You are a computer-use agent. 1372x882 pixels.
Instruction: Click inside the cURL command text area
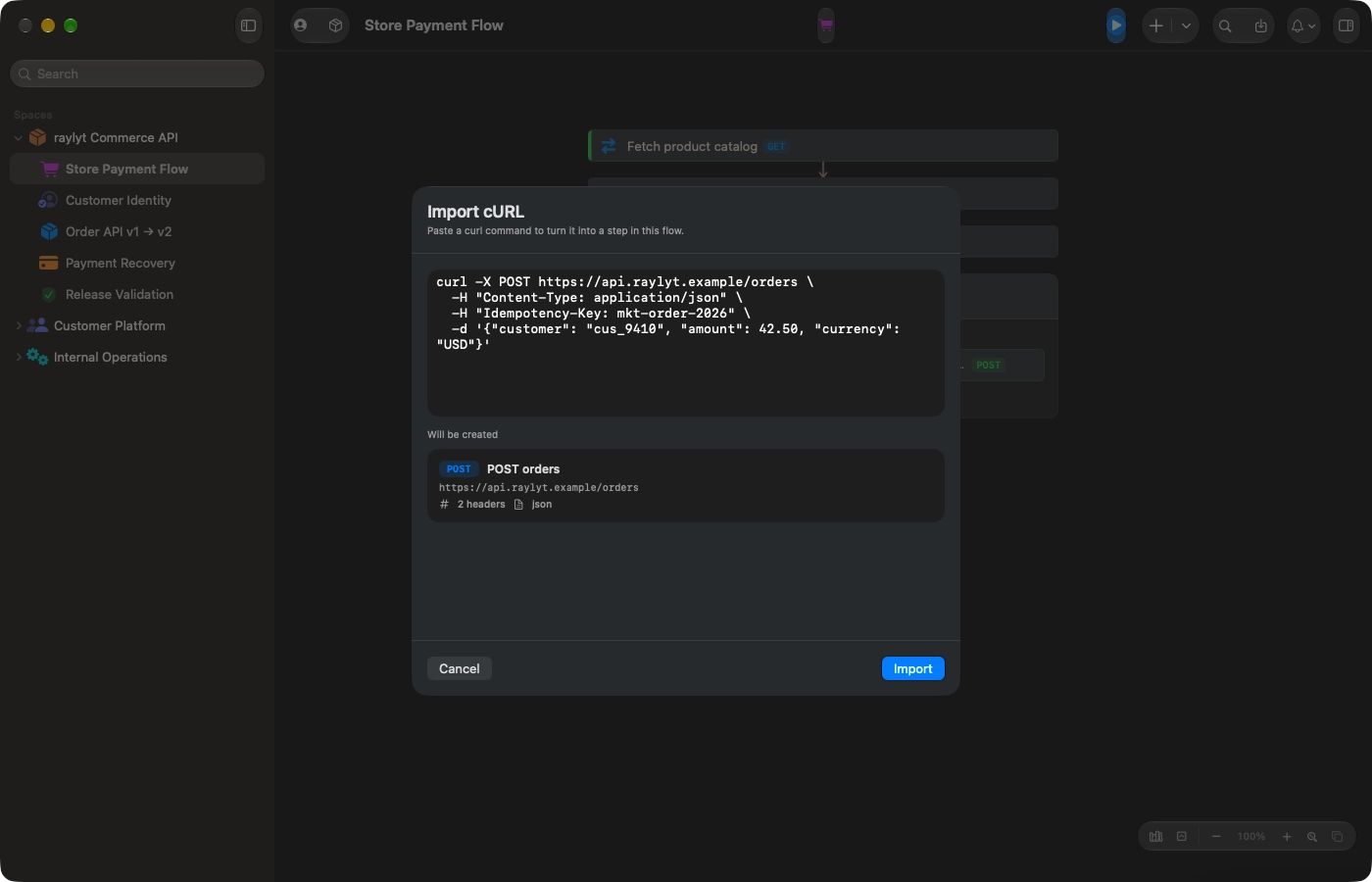pos(686,343)
